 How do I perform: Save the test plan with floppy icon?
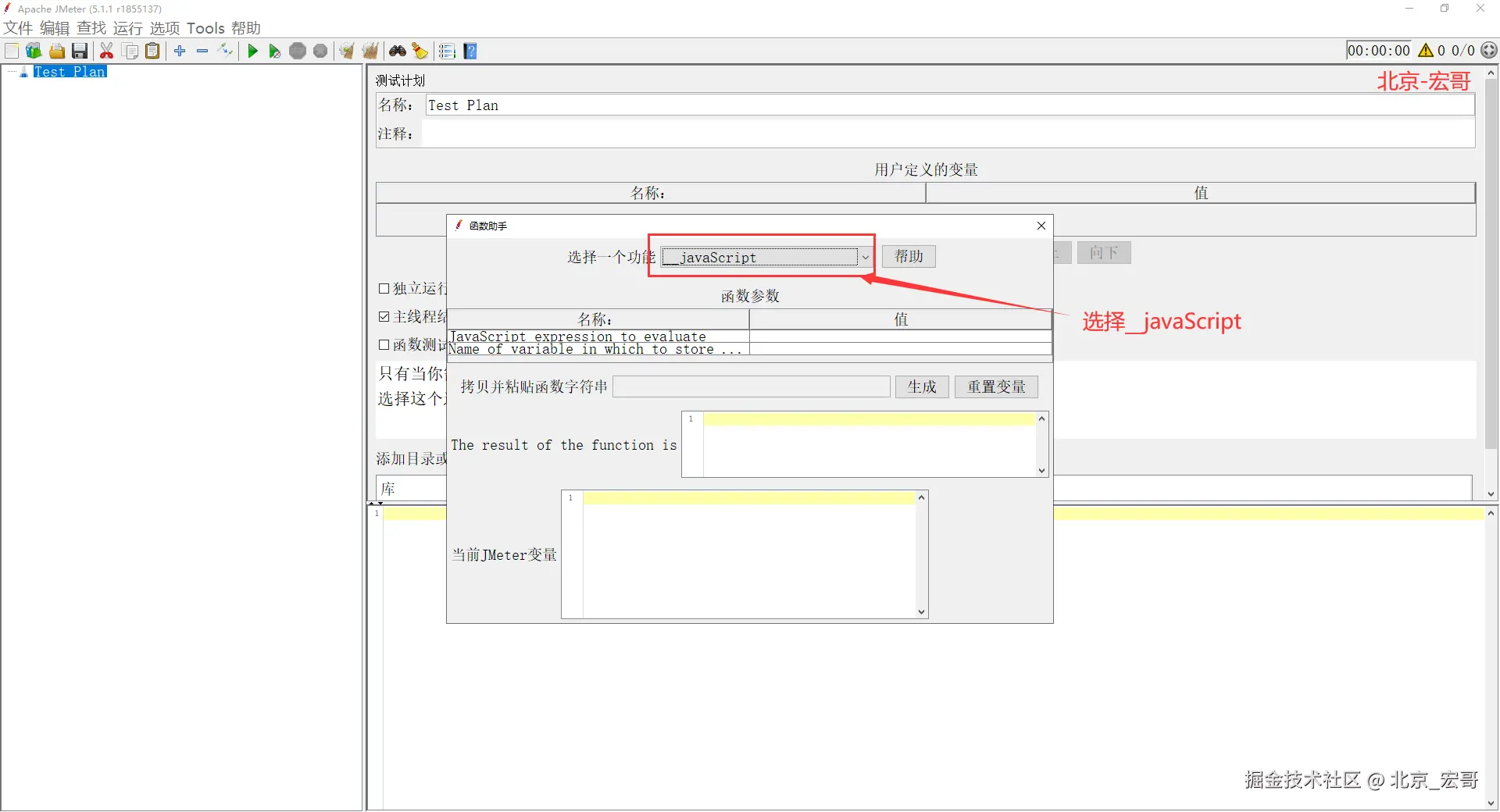coord(80,51)
